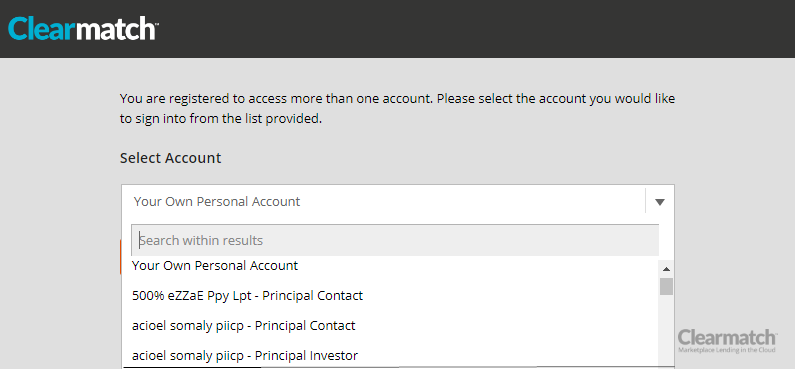Click the scrollbar track below the thumb
The width and height of the screenshot is (795, 369).
(666, 329)
